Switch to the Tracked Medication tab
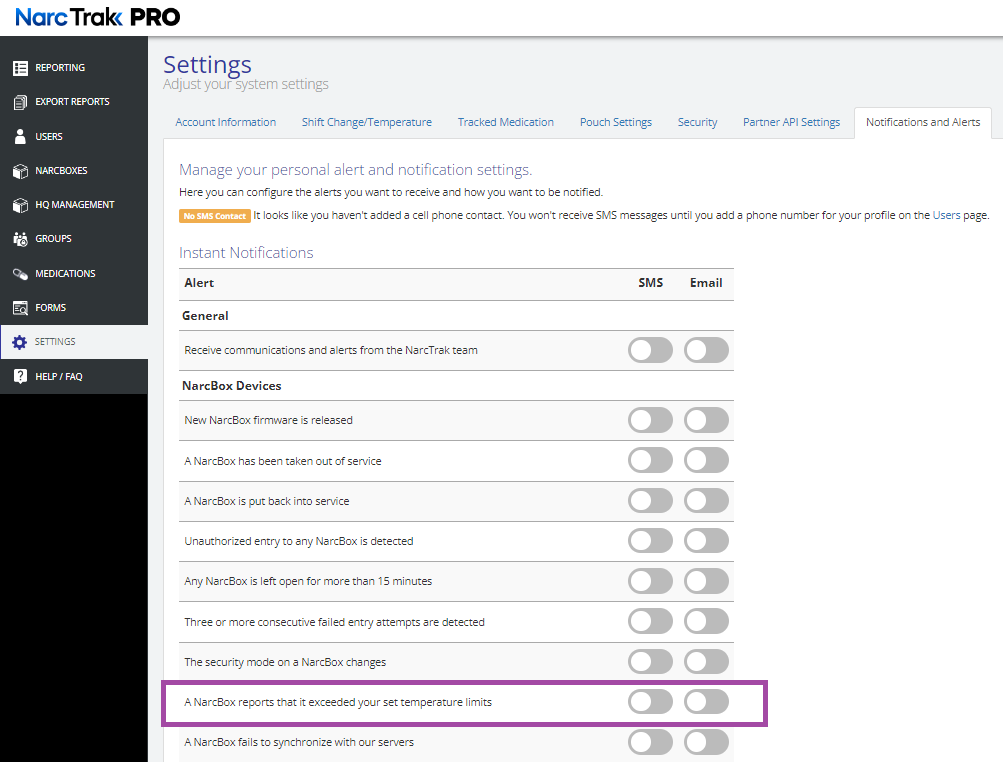This screenshot has height=762, width=1003. coord(505,122)
